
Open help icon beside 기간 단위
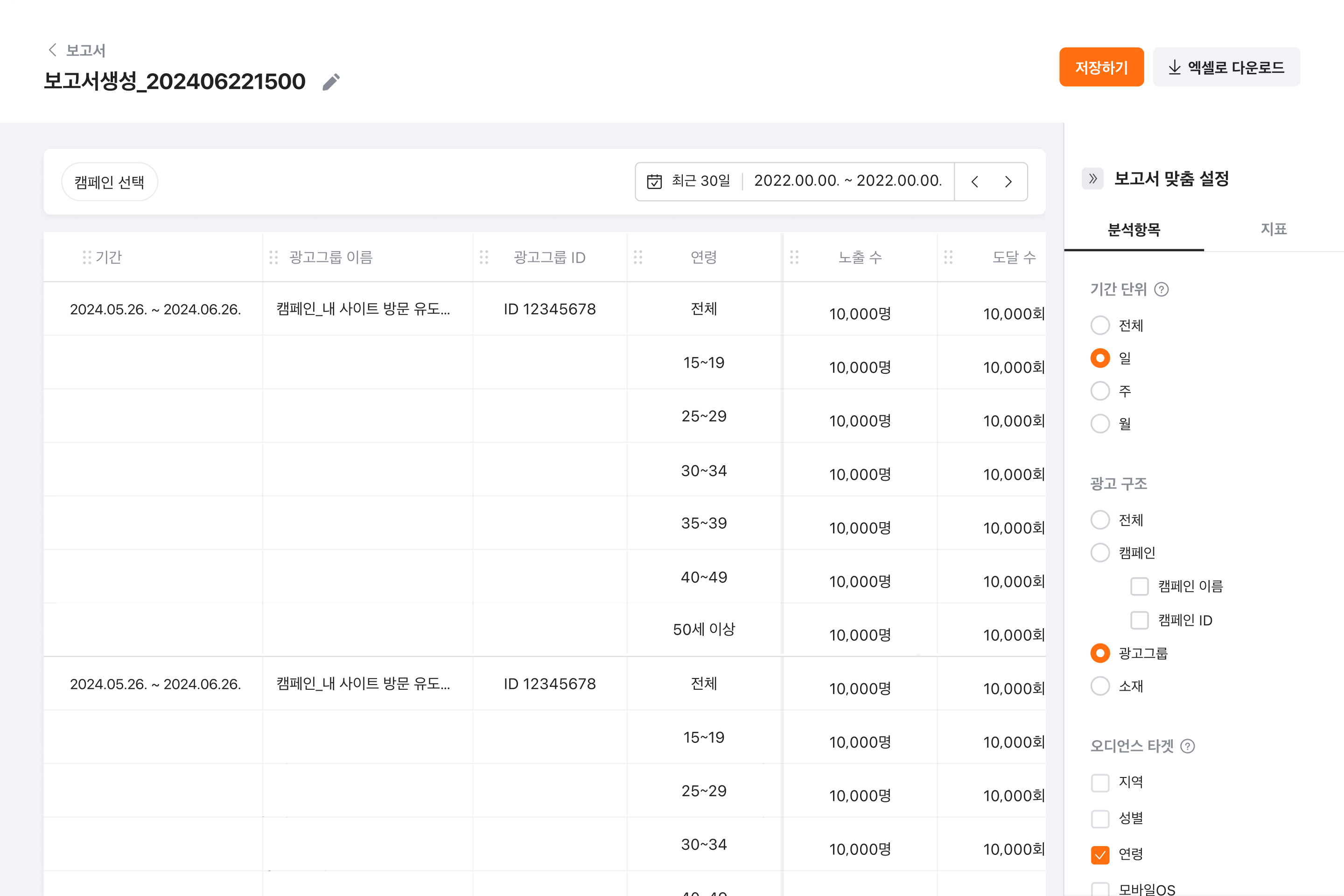pyautogui.click(x=1161, y=290)
